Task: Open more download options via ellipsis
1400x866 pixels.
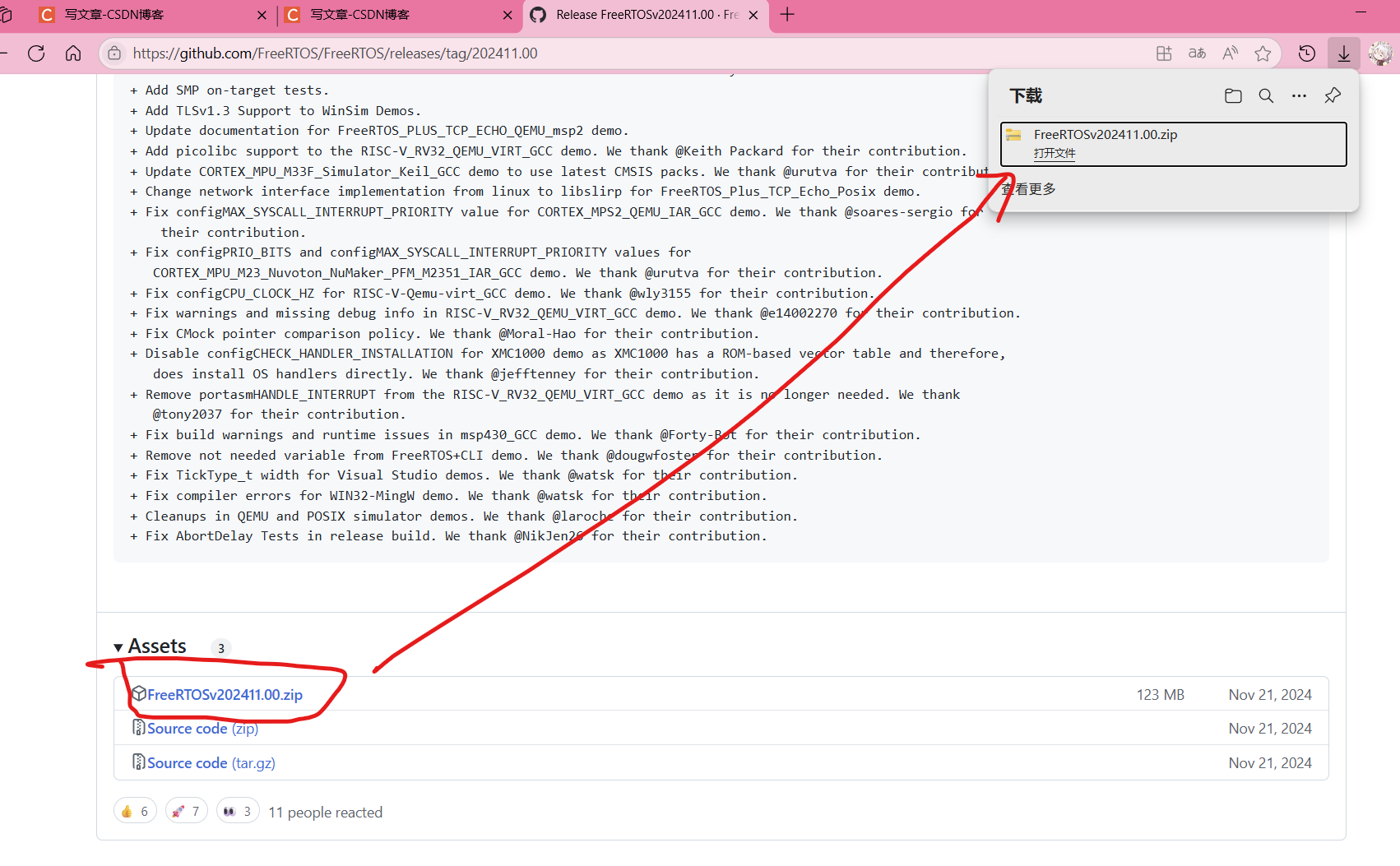Action: (x=1299, y=95)
